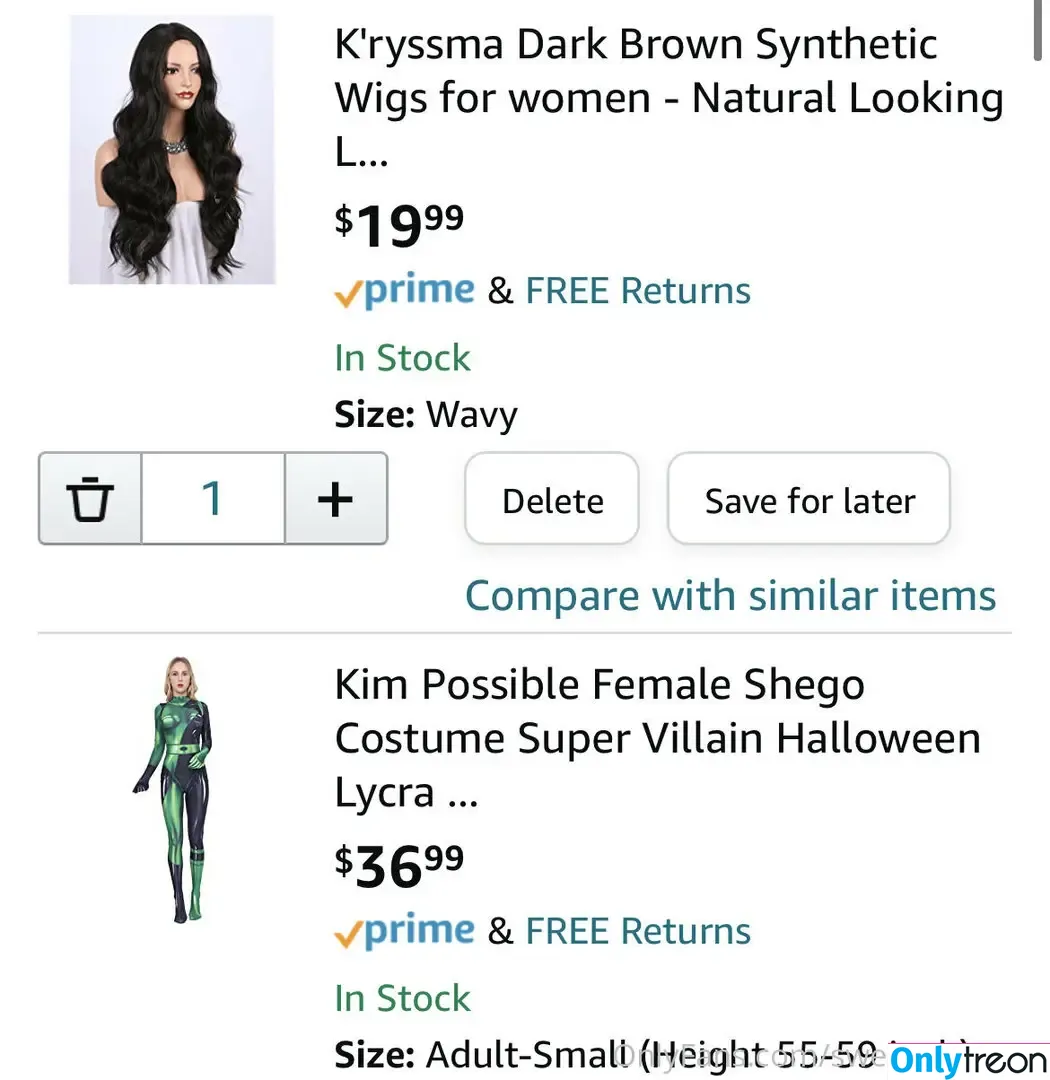The image size is (1050, 1080).
Task: Click the $36.99 costume price
Action: point(399,866)
